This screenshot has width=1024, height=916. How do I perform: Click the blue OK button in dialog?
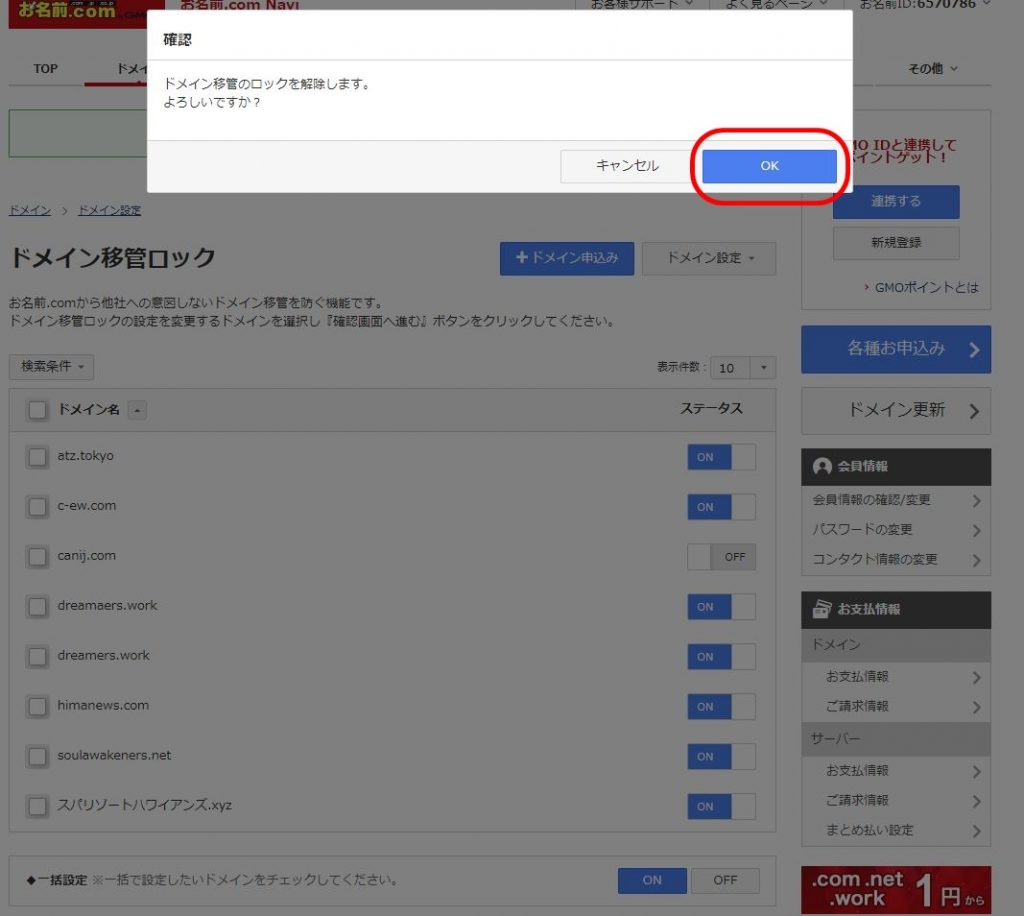769,166
